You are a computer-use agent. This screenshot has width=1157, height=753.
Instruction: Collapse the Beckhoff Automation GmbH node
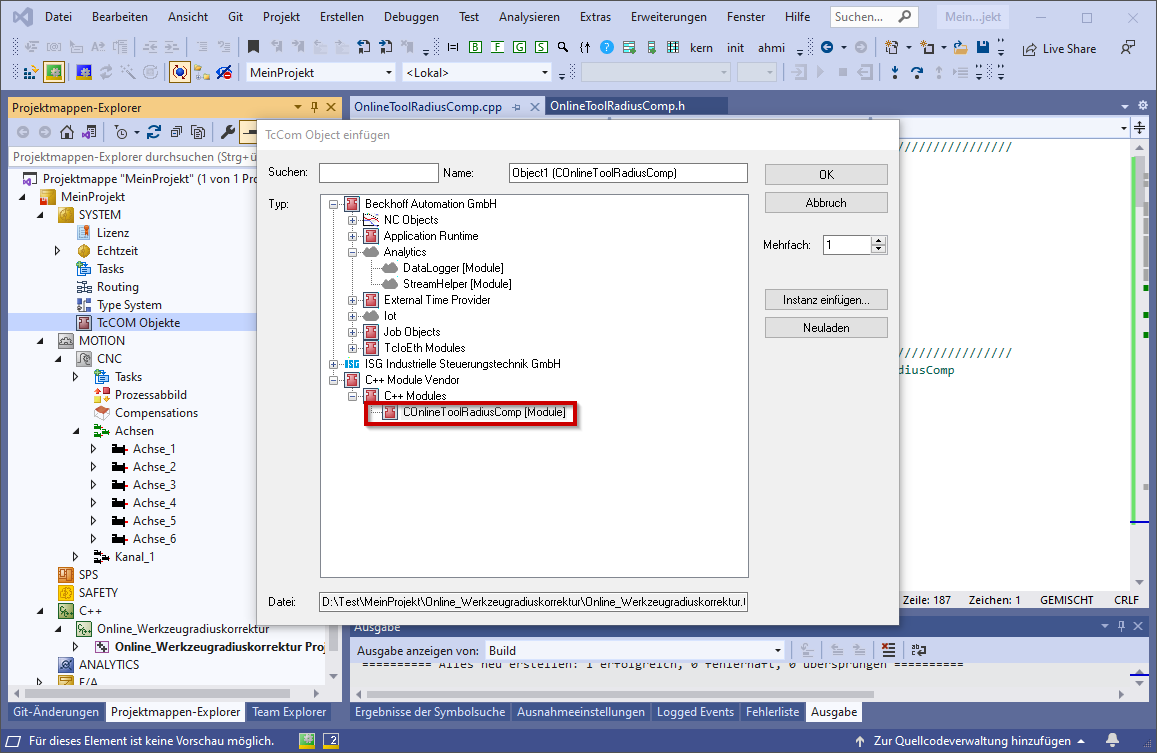[334, 204]
